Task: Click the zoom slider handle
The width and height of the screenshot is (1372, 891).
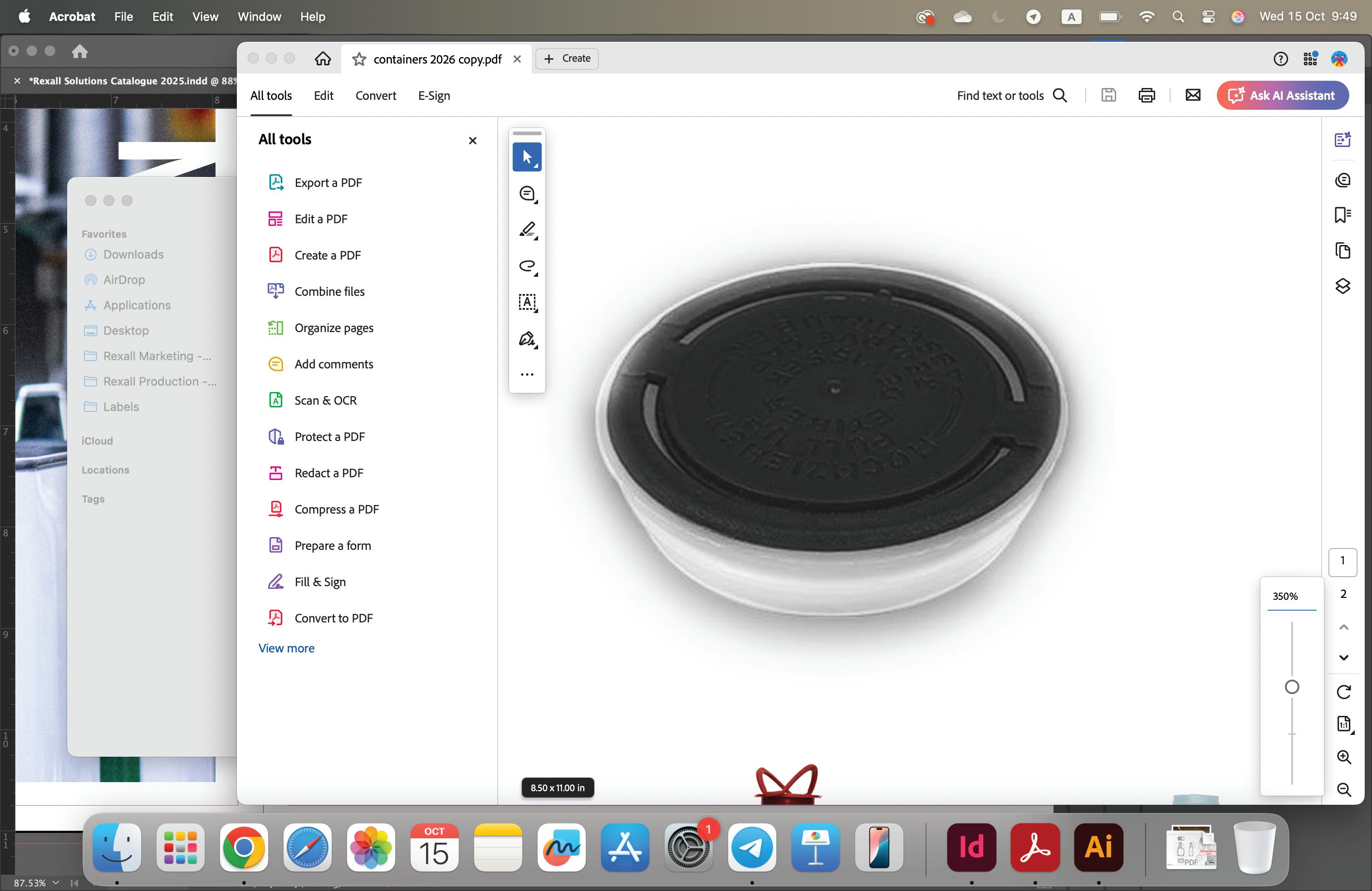Action: pos(1292,687)
